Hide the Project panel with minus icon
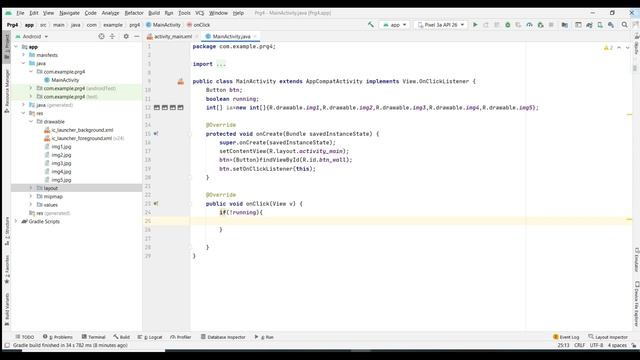 point(137,36)
